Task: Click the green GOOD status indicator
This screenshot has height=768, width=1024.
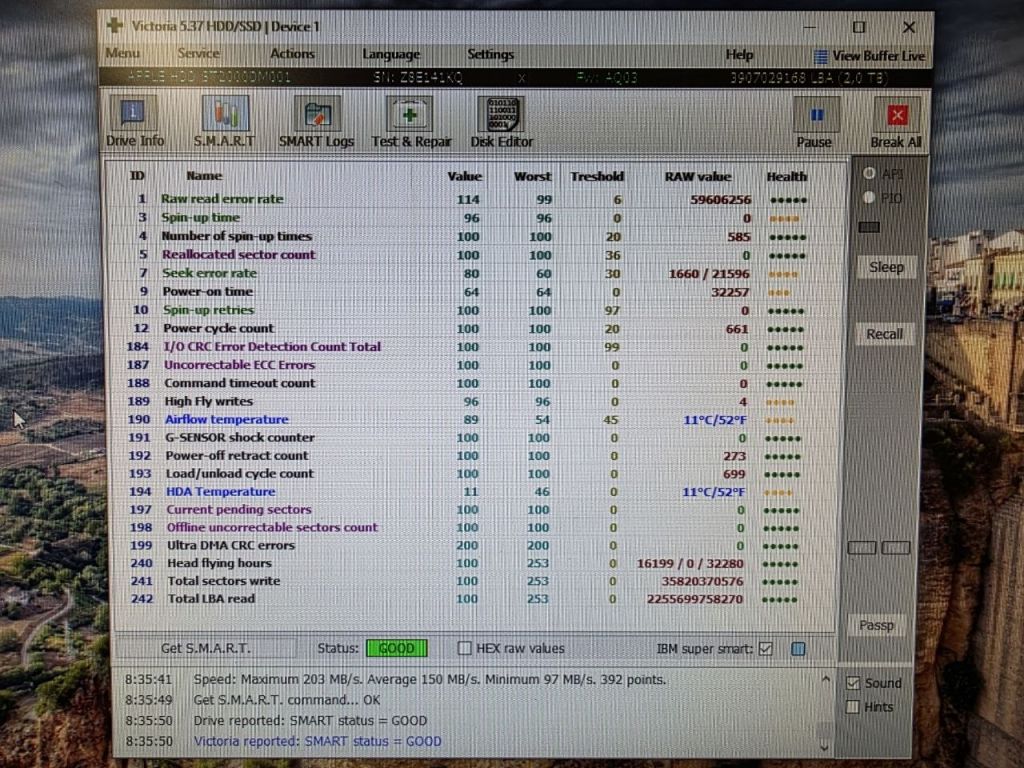Action: 396,648
